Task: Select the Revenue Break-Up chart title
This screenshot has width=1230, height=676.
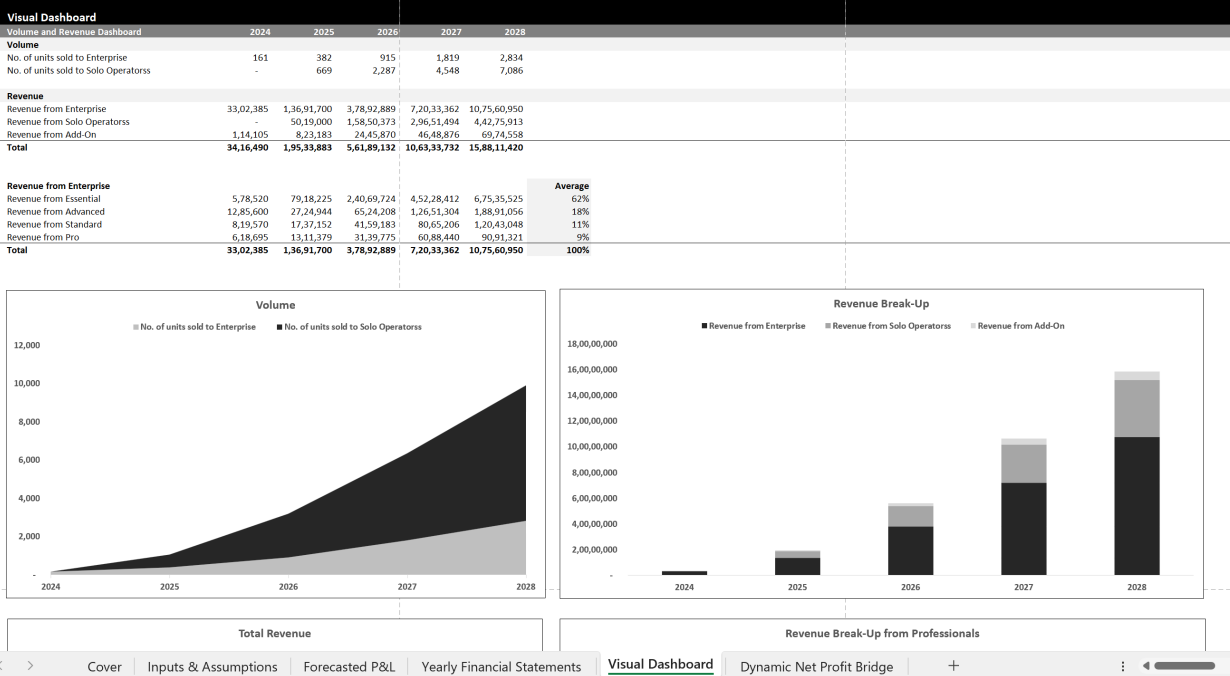Action: (x=881, y=304)
